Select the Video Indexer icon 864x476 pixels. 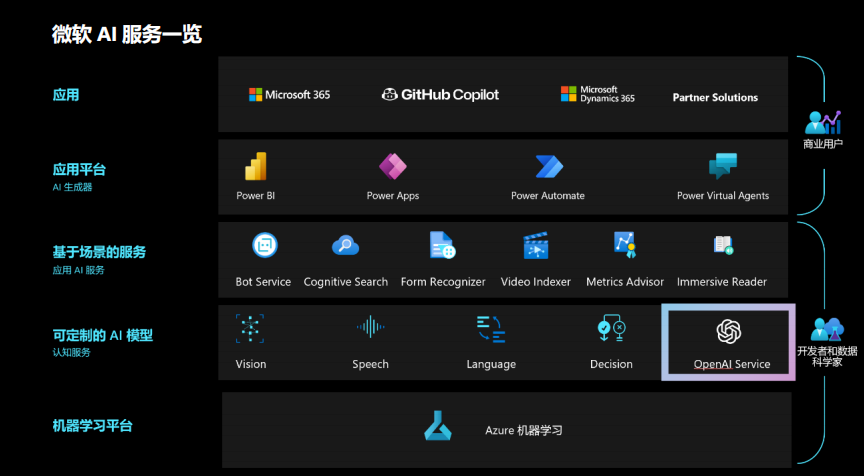click(x=536, y=246)
